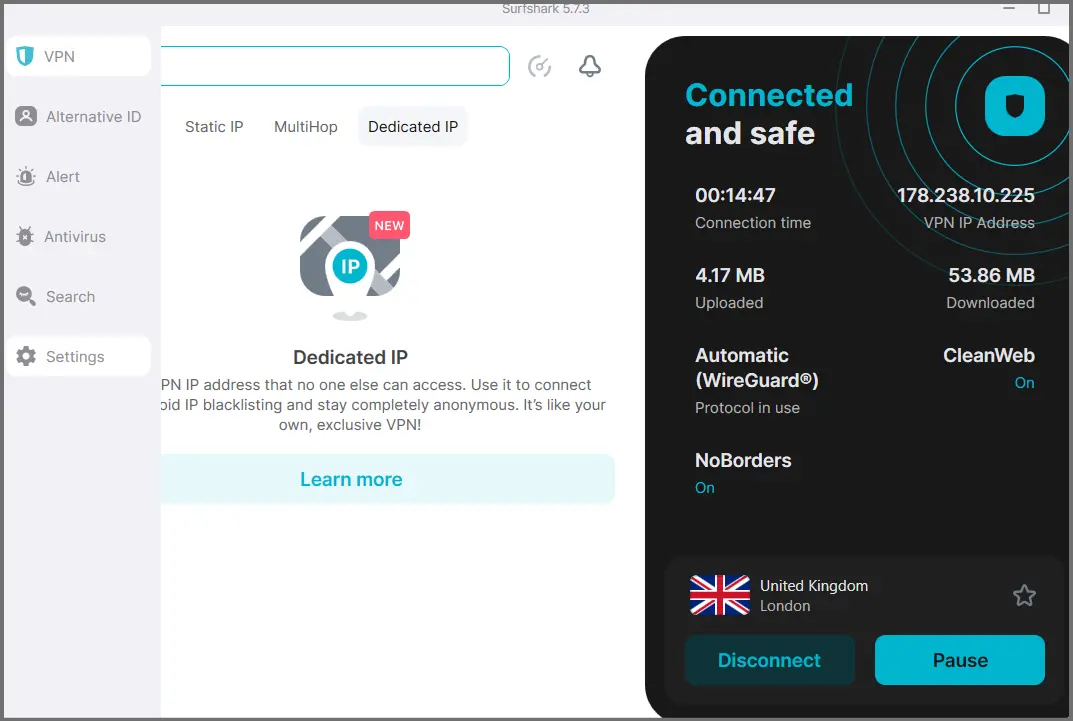Toggle CleanWeb On status
The width and height of the screenshot is (1073, 721).
pyautogui.click(x=1024, y=383)
